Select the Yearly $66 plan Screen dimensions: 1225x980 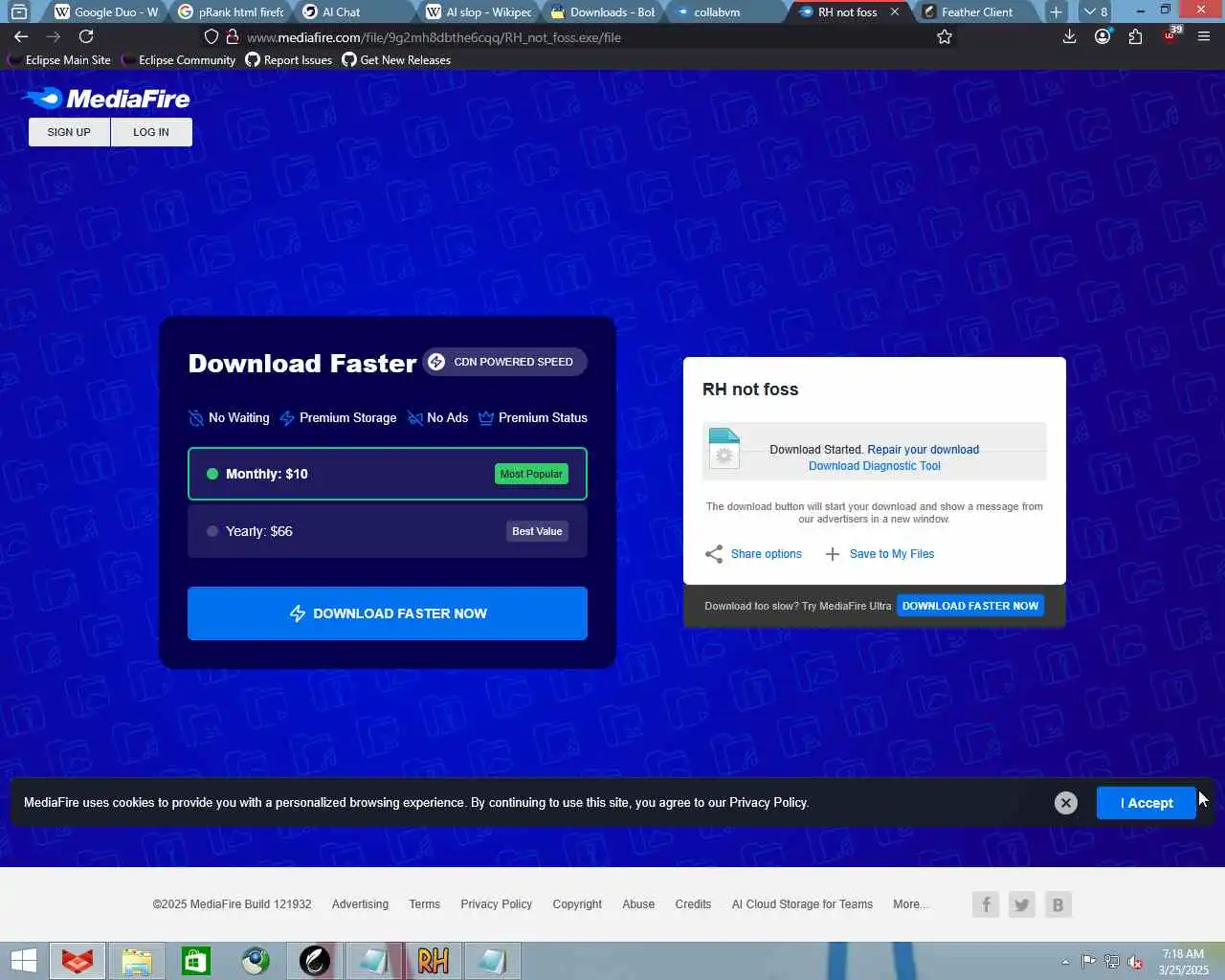tap(388, 531)
